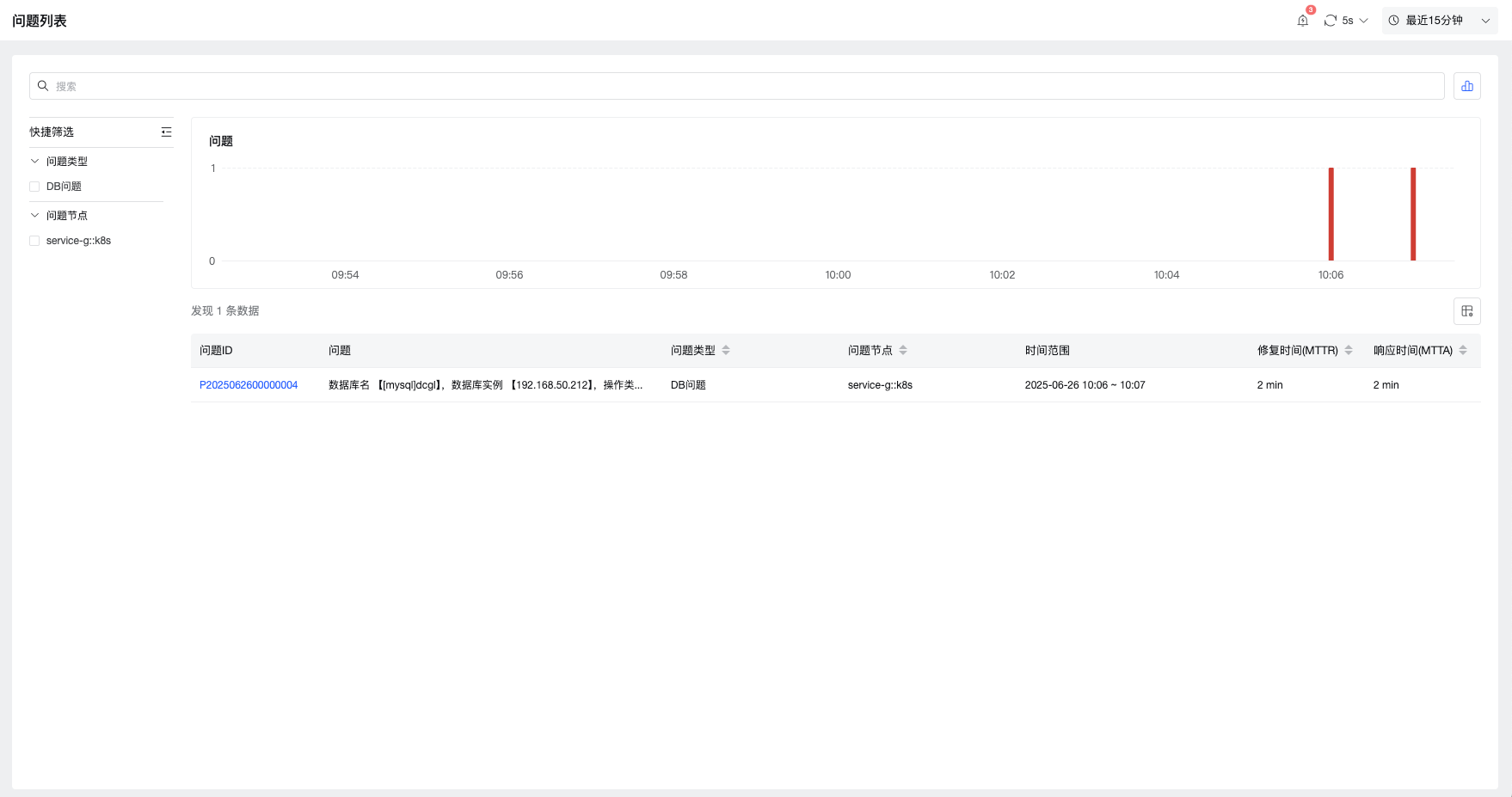1512x797 pixels.
Task: Open the table column settings icon
Action: click(x=1466, y=311)
